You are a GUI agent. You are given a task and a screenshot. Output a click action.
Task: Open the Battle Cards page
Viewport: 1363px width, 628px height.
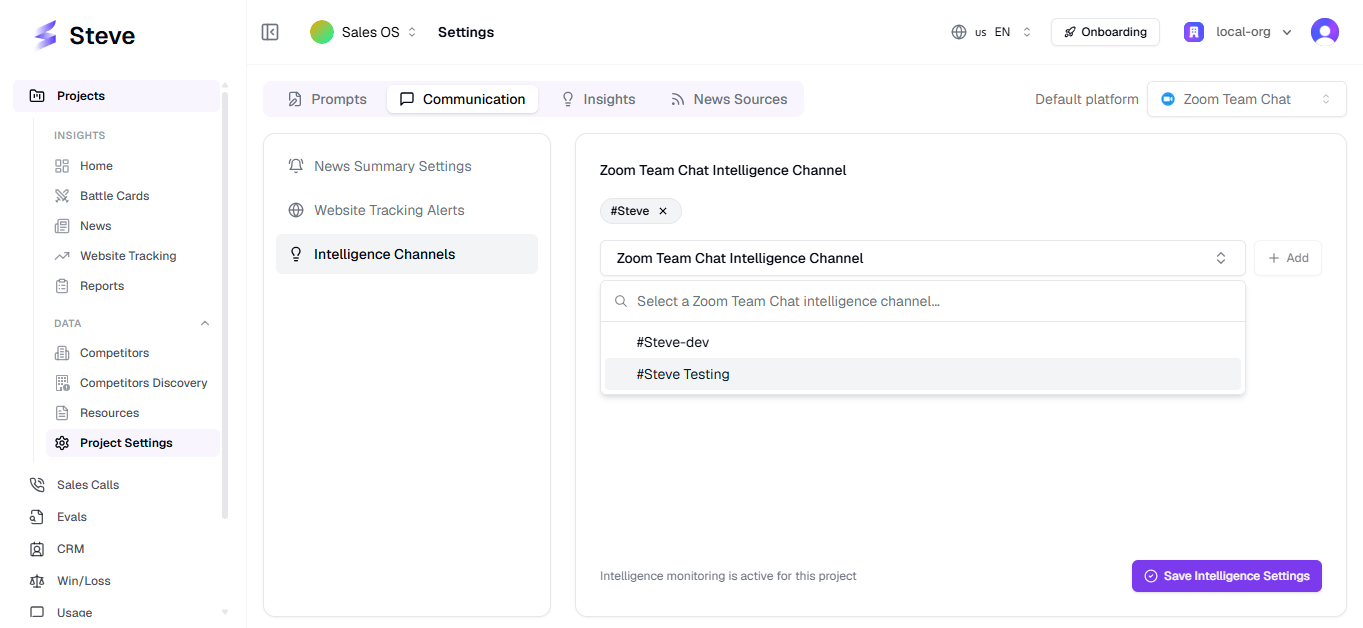coord(132,196)
